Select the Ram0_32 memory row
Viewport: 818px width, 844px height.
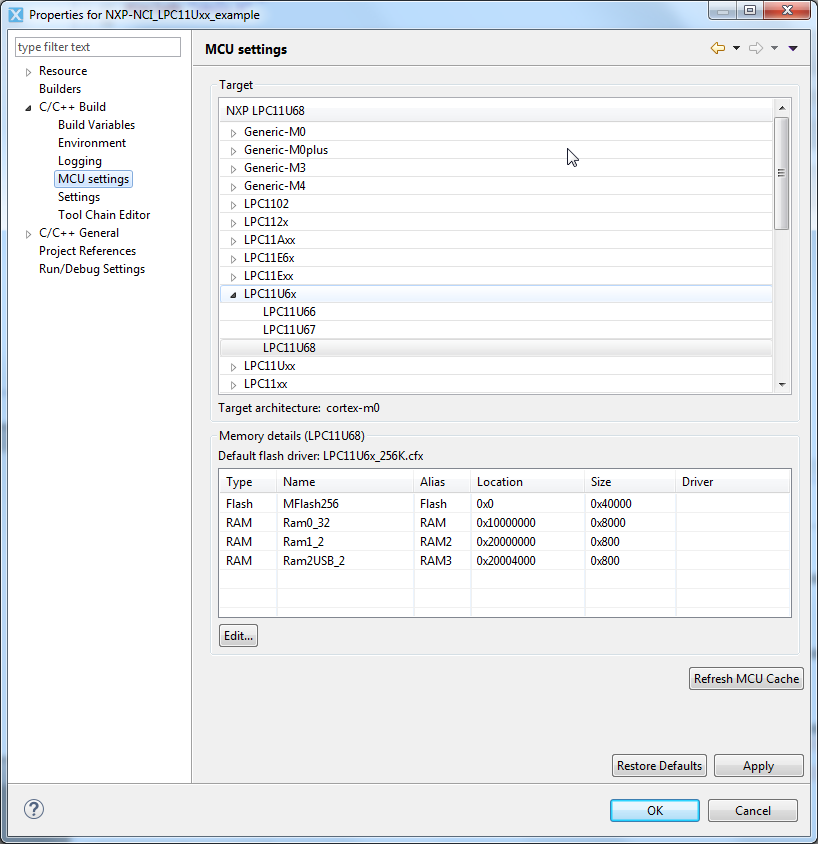505,523
